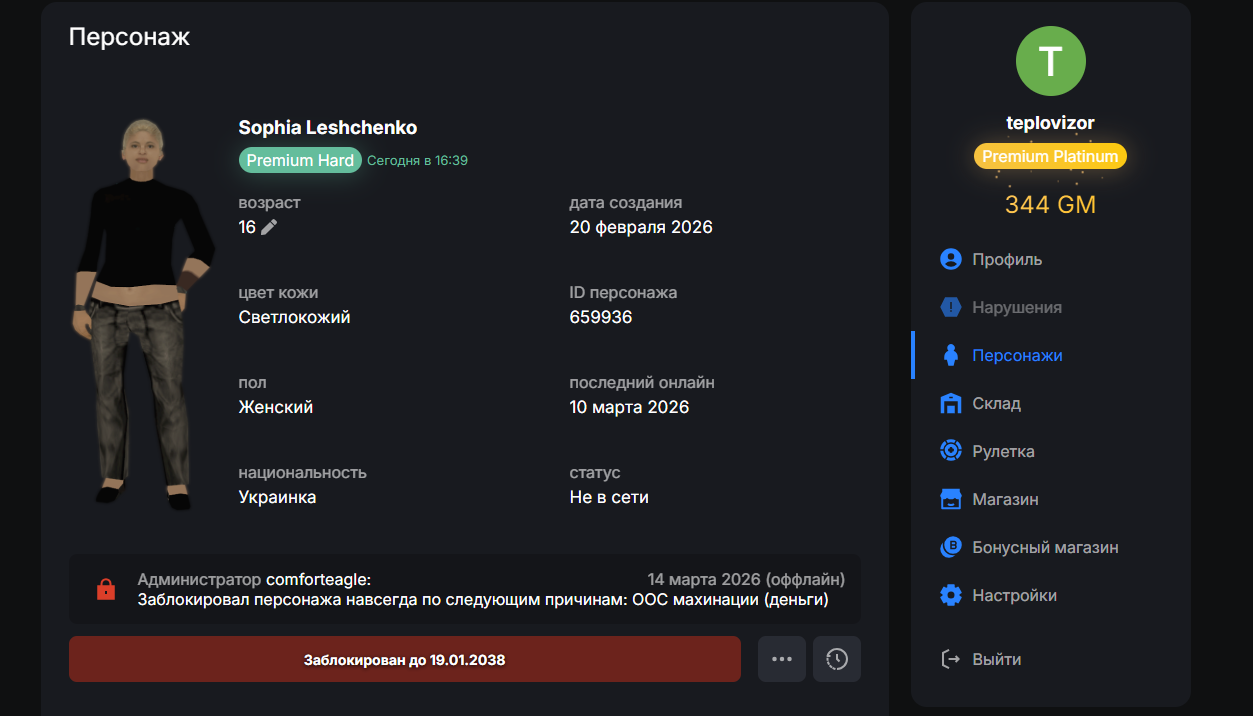Select the Рулетка menu label
This screenshot has height=716, width=1253.
[1003, 451]
